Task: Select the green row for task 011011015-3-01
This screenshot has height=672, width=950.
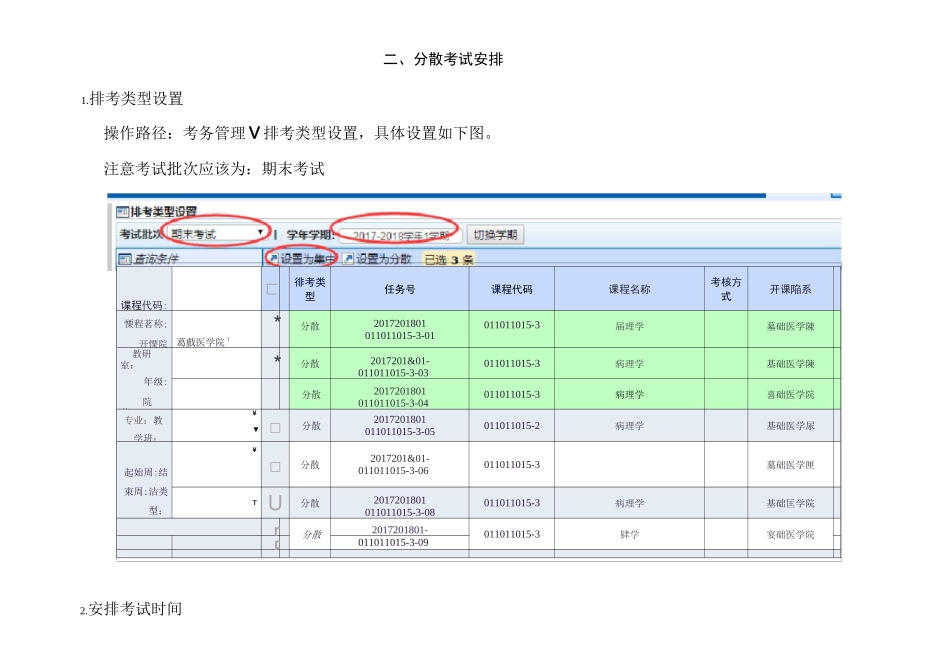Action: (x=399, y=329)
